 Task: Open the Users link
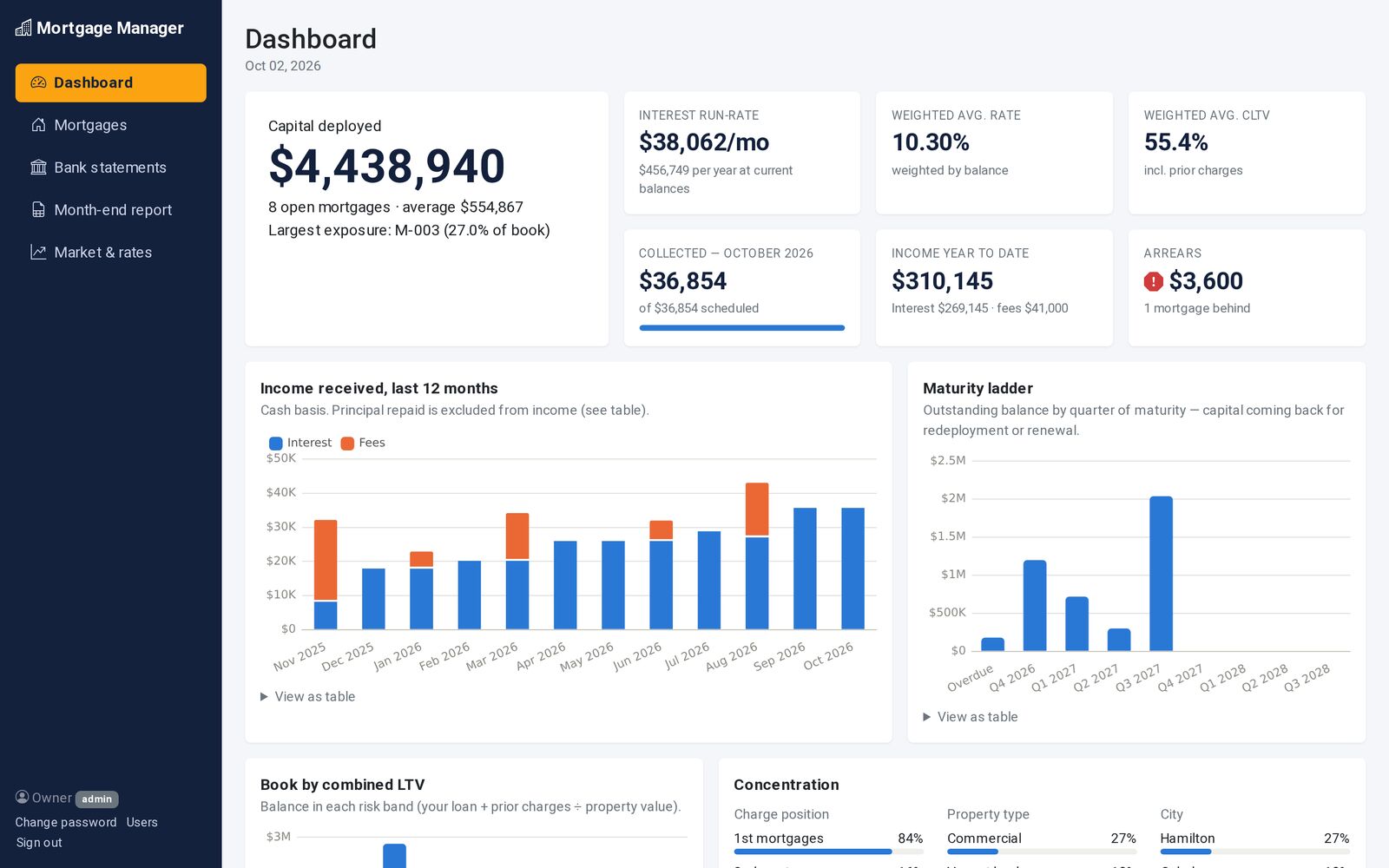142,822
